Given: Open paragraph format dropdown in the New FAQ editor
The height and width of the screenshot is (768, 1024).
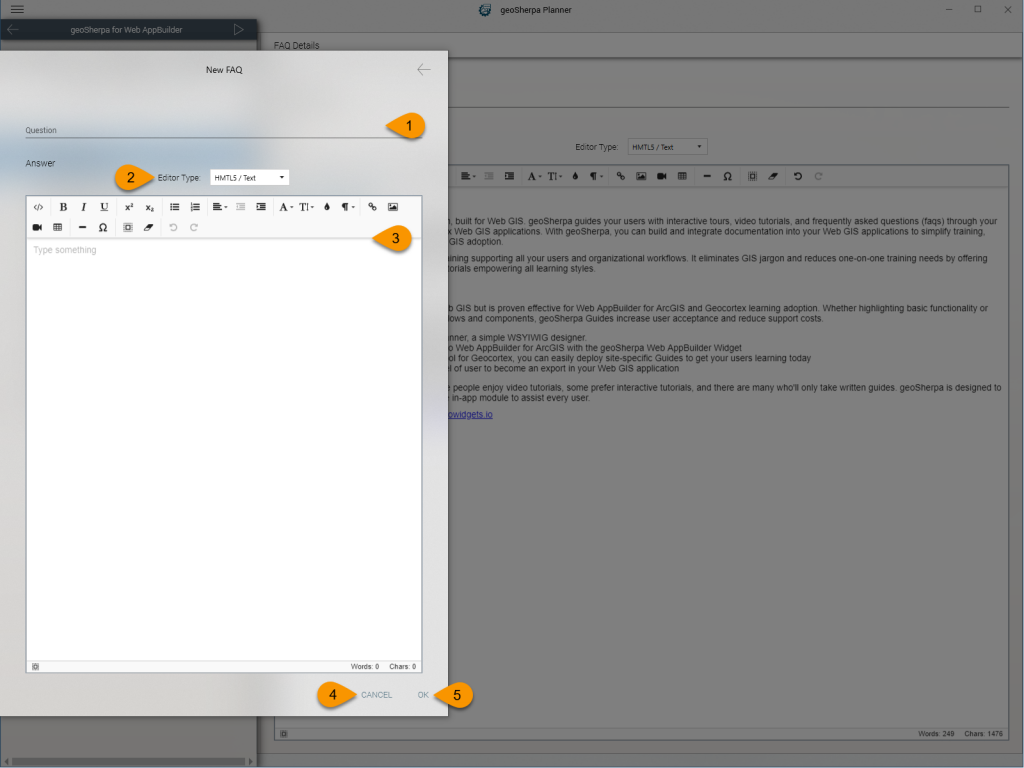Looking at the screenshot, I should coord(348,207).
